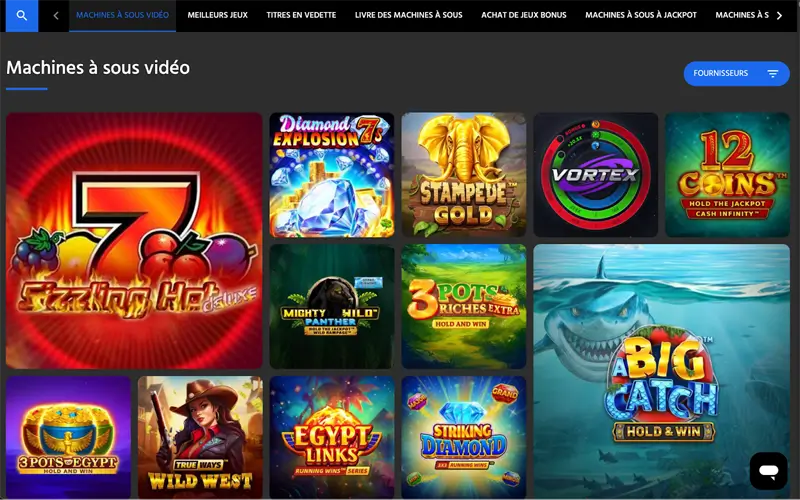Open the Fournisseurs providers dropdown
This screenshot has width=800, height=500.
coord(736,73)
